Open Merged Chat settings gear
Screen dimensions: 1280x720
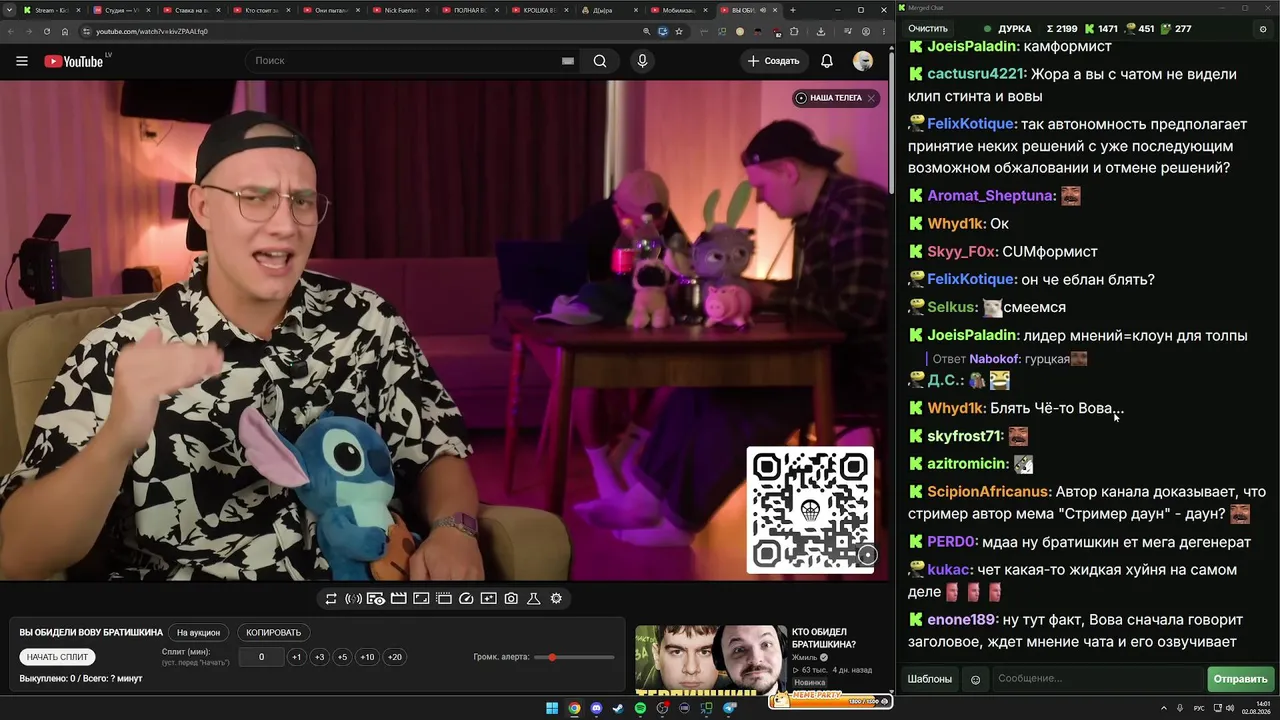1263,29
